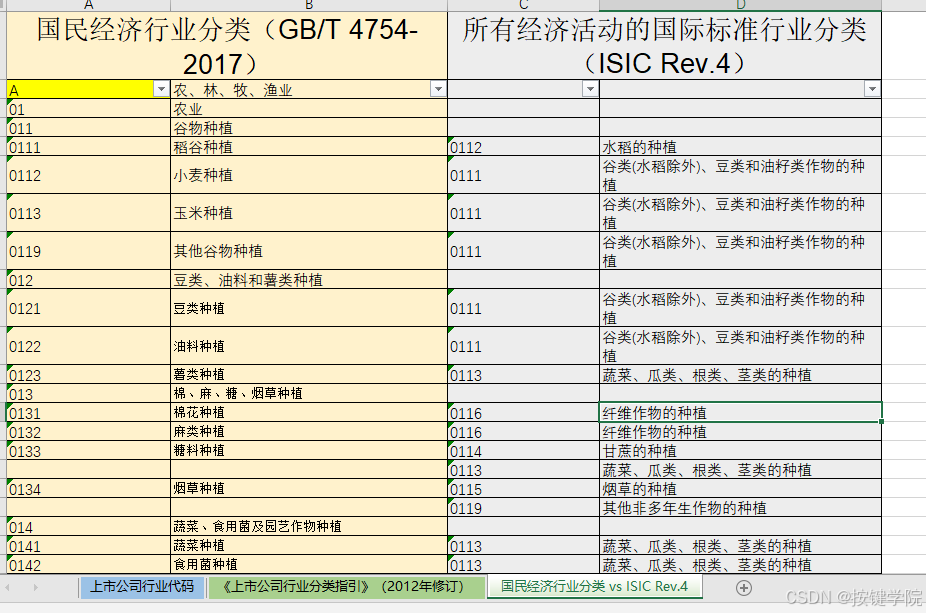Viewport: 926px width, 613px height.
Task: Select cell 麻类种植
Action: pyautogui.click(x=309, y=431)
